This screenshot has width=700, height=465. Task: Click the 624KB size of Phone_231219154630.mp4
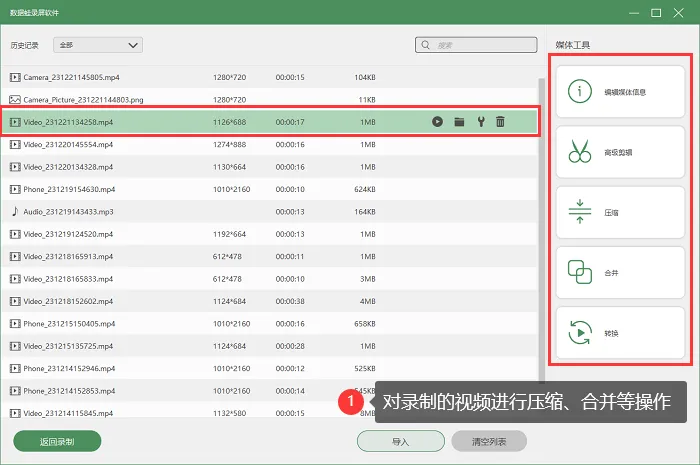(x=365, y=189)
